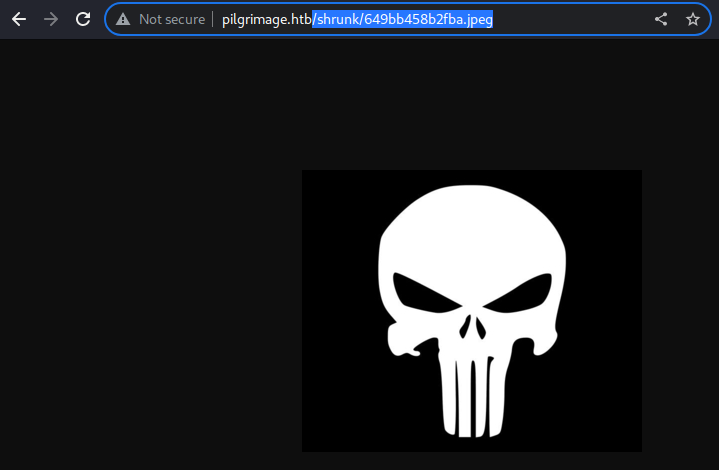This screenshot has height=470, width=719.
Task: Go back to the previous page
Action: 19,19
